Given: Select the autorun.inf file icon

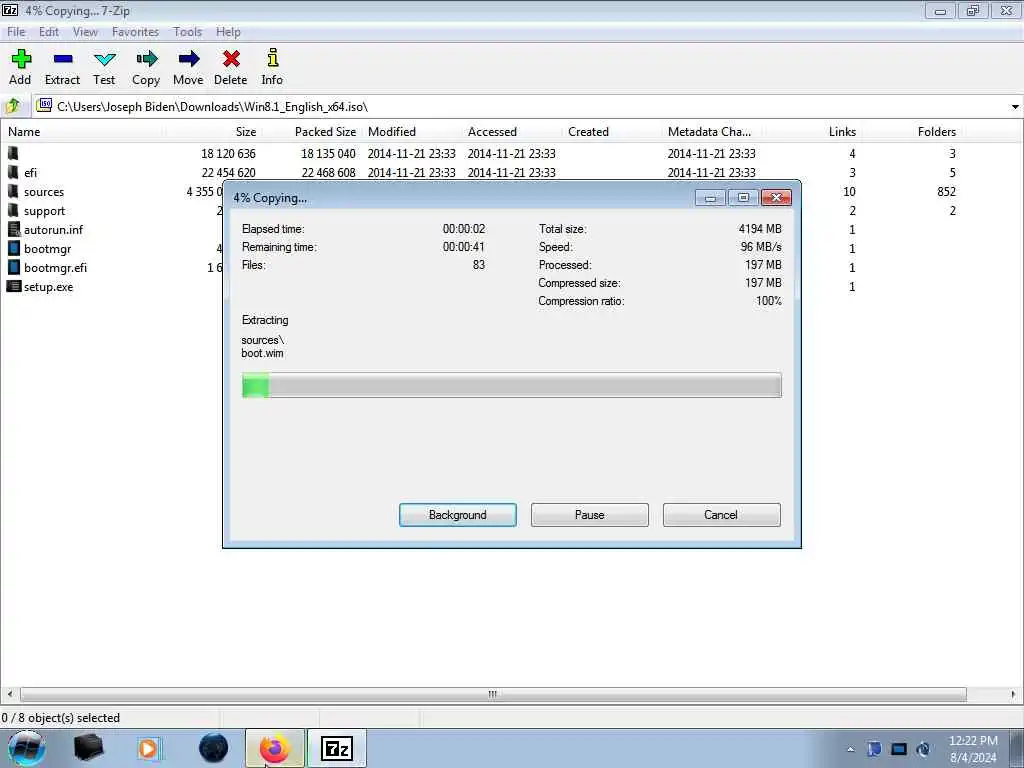Looking at the screenshot, I should click(x=14, y=229).
